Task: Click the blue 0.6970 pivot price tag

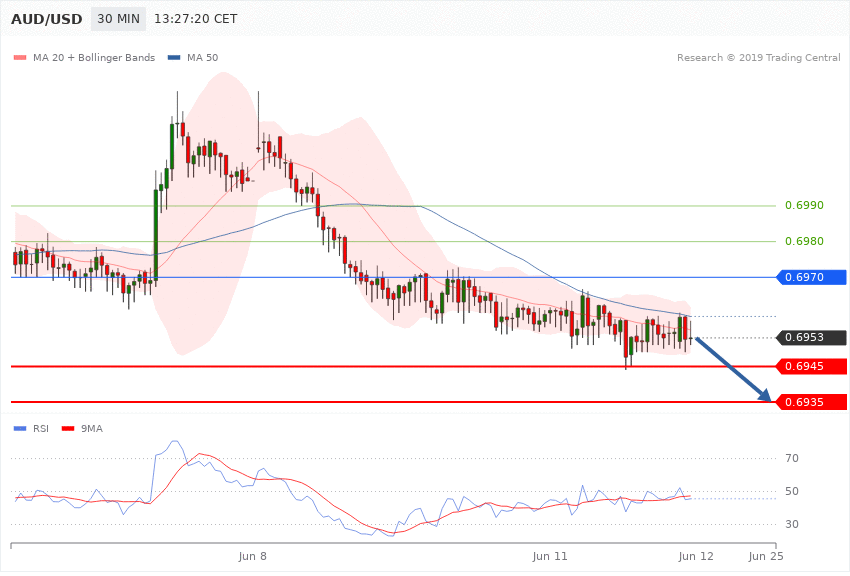Action: click(x=812, y=277)
